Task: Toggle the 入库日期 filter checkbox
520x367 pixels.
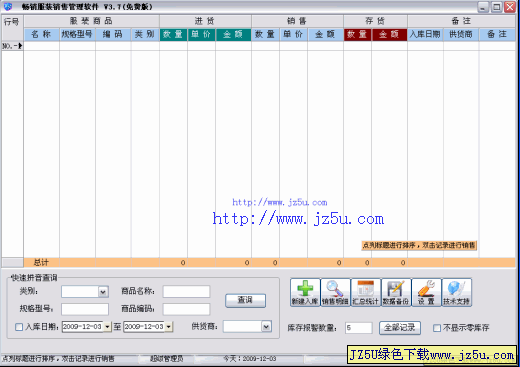Action: [19, 327]
